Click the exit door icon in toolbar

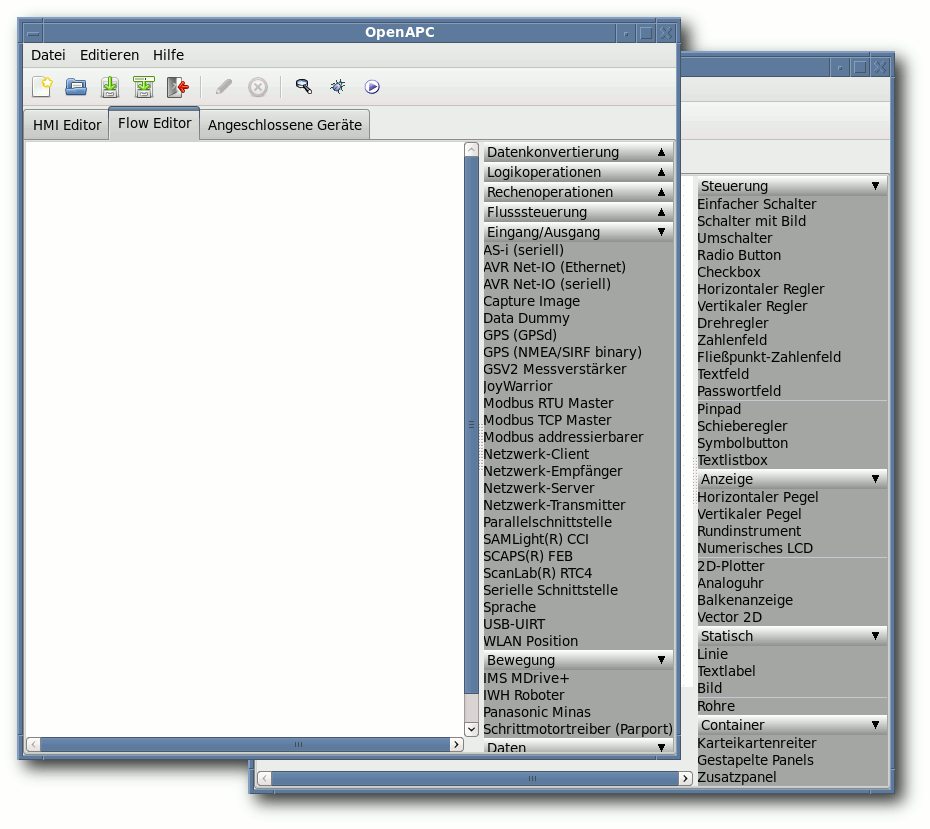click(178, 87)
